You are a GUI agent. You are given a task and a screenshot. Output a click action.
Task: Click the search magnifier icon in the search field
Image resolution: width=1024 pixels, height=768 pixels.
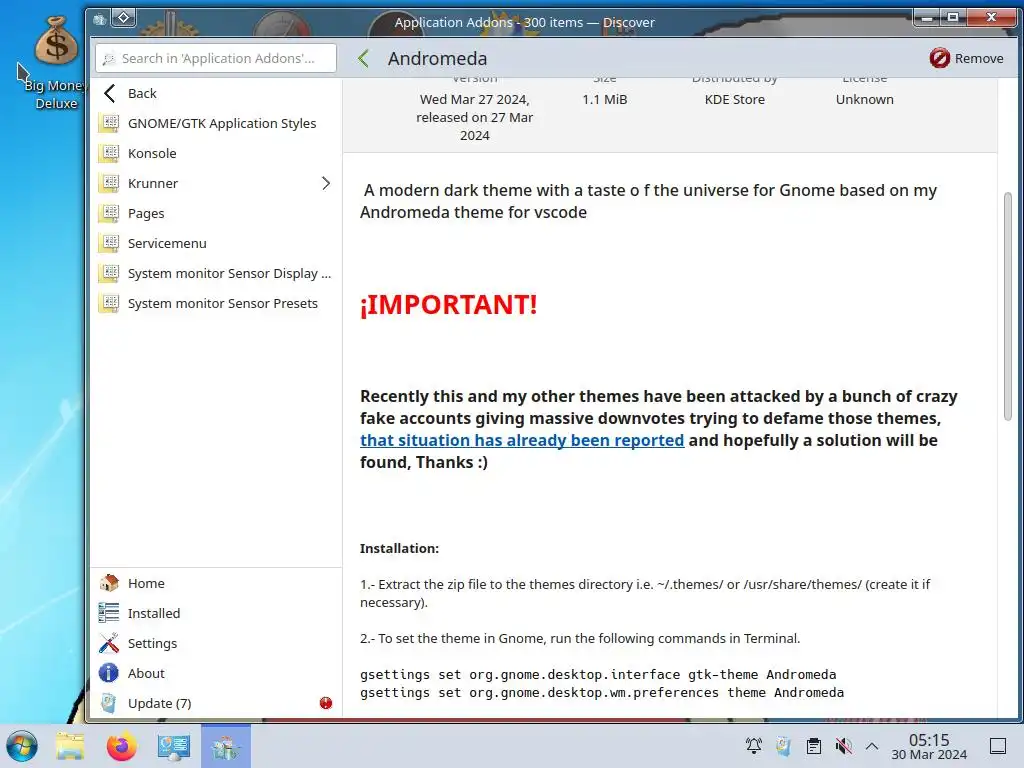coord(109,59)
